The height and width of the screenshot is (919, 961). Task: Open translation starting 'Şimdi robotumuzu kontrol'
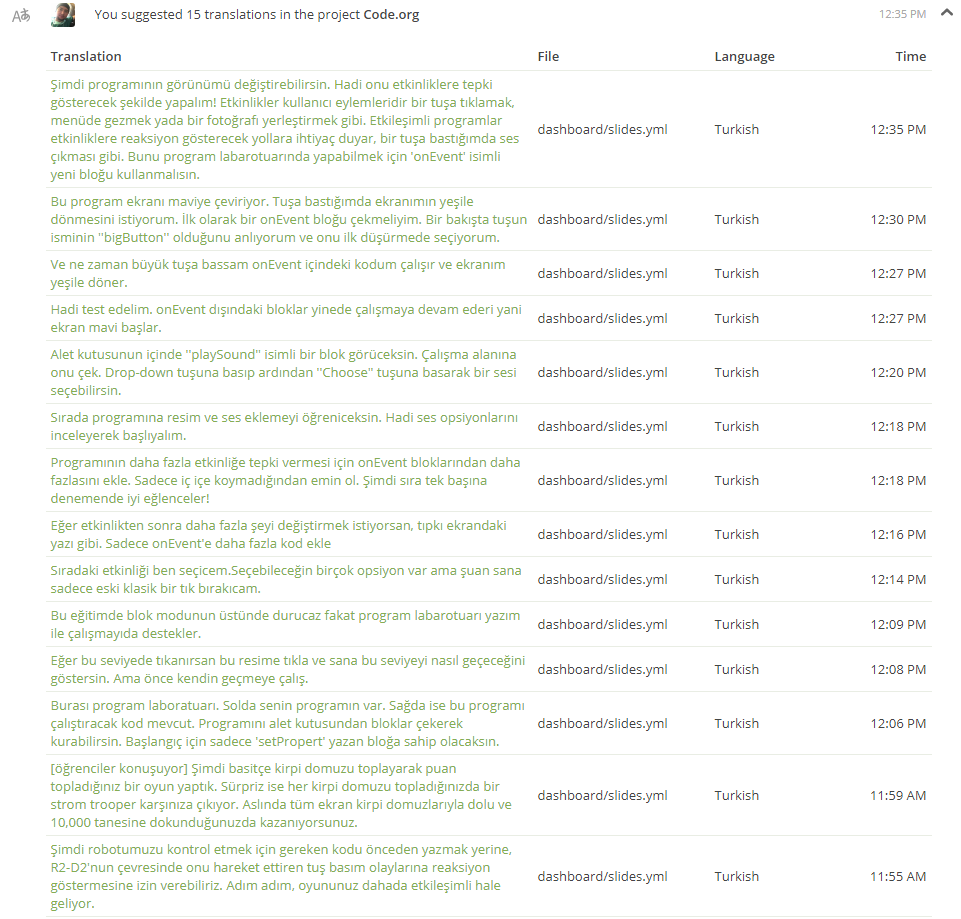click(x=281, y=876)
